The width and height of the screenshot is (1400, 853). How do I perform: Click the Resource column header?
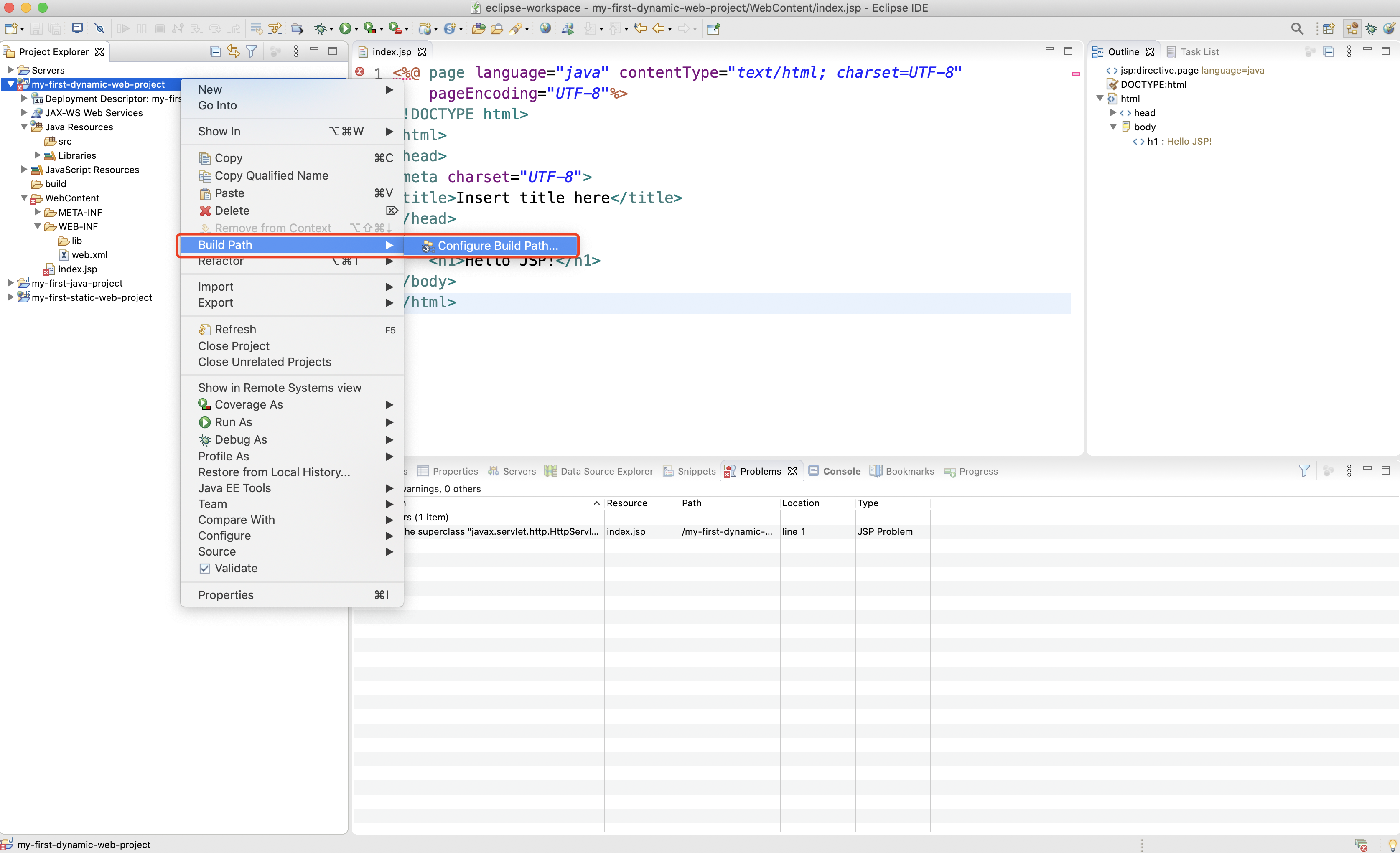point(641,503)
